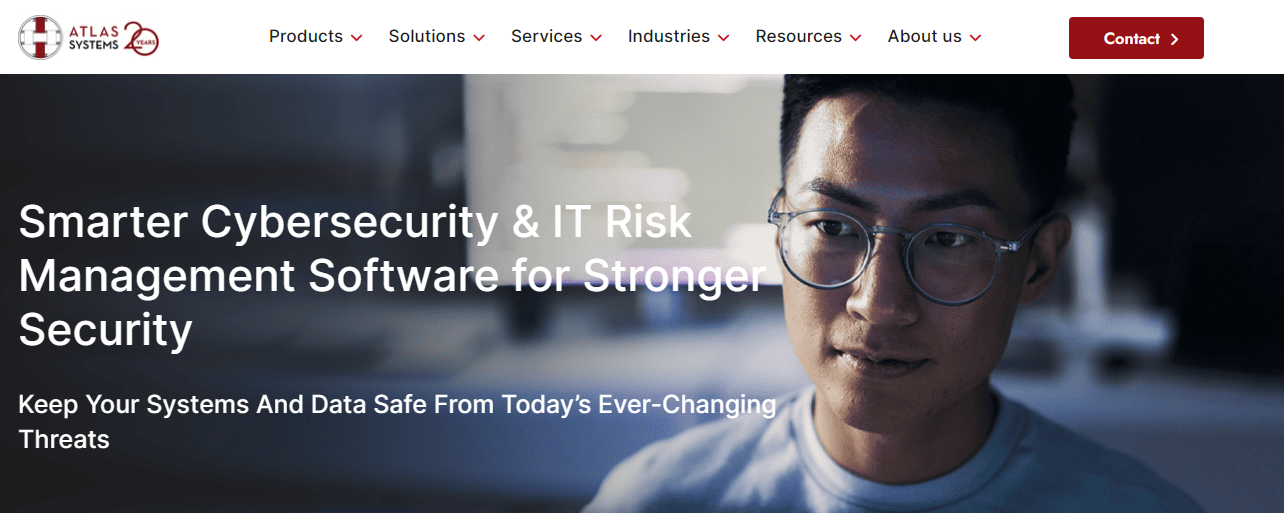
Task: Click the red chevron beside Services
Action: (x=596, y=38)
